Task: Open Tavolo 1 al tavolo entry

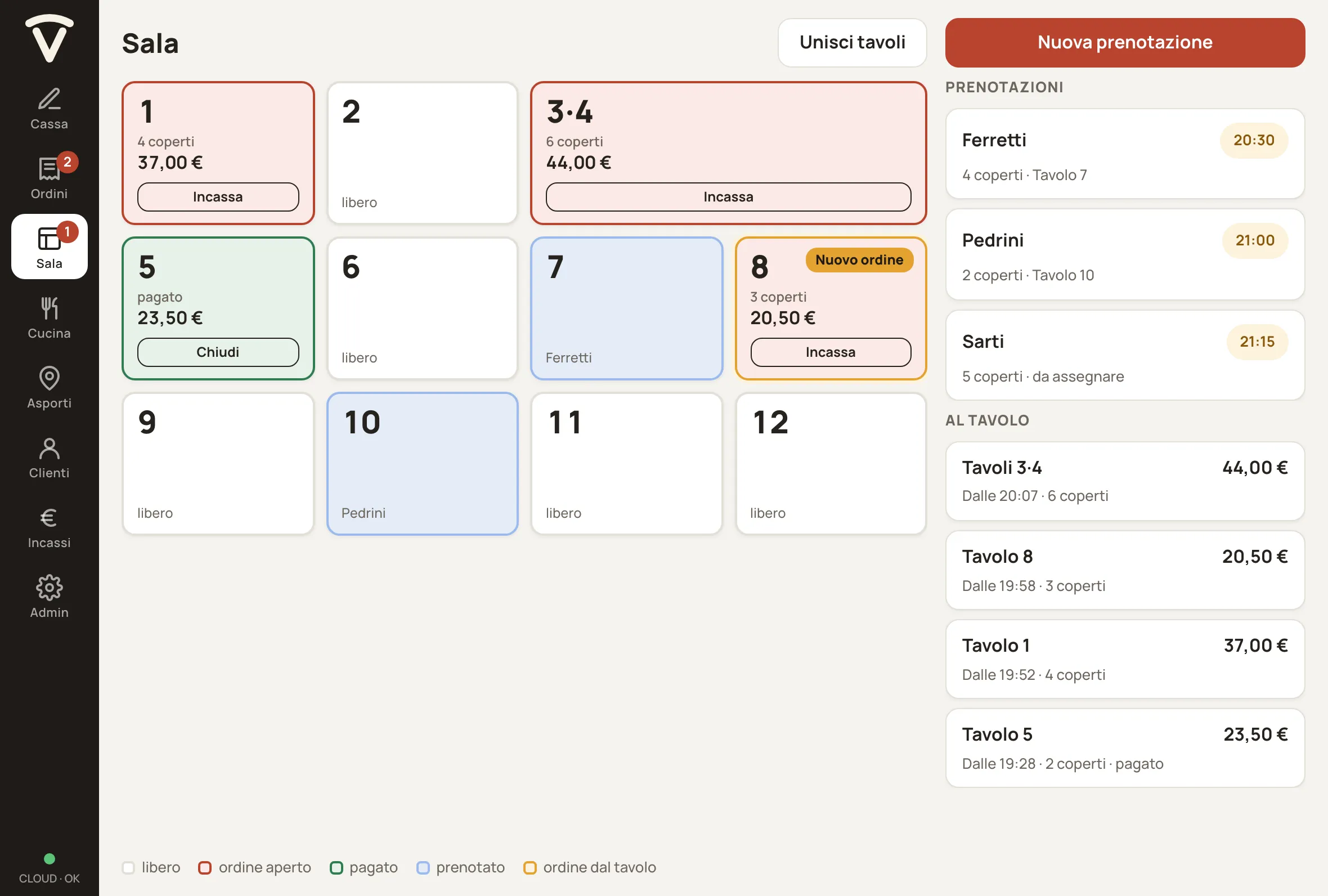Action: click(1125, 660)
